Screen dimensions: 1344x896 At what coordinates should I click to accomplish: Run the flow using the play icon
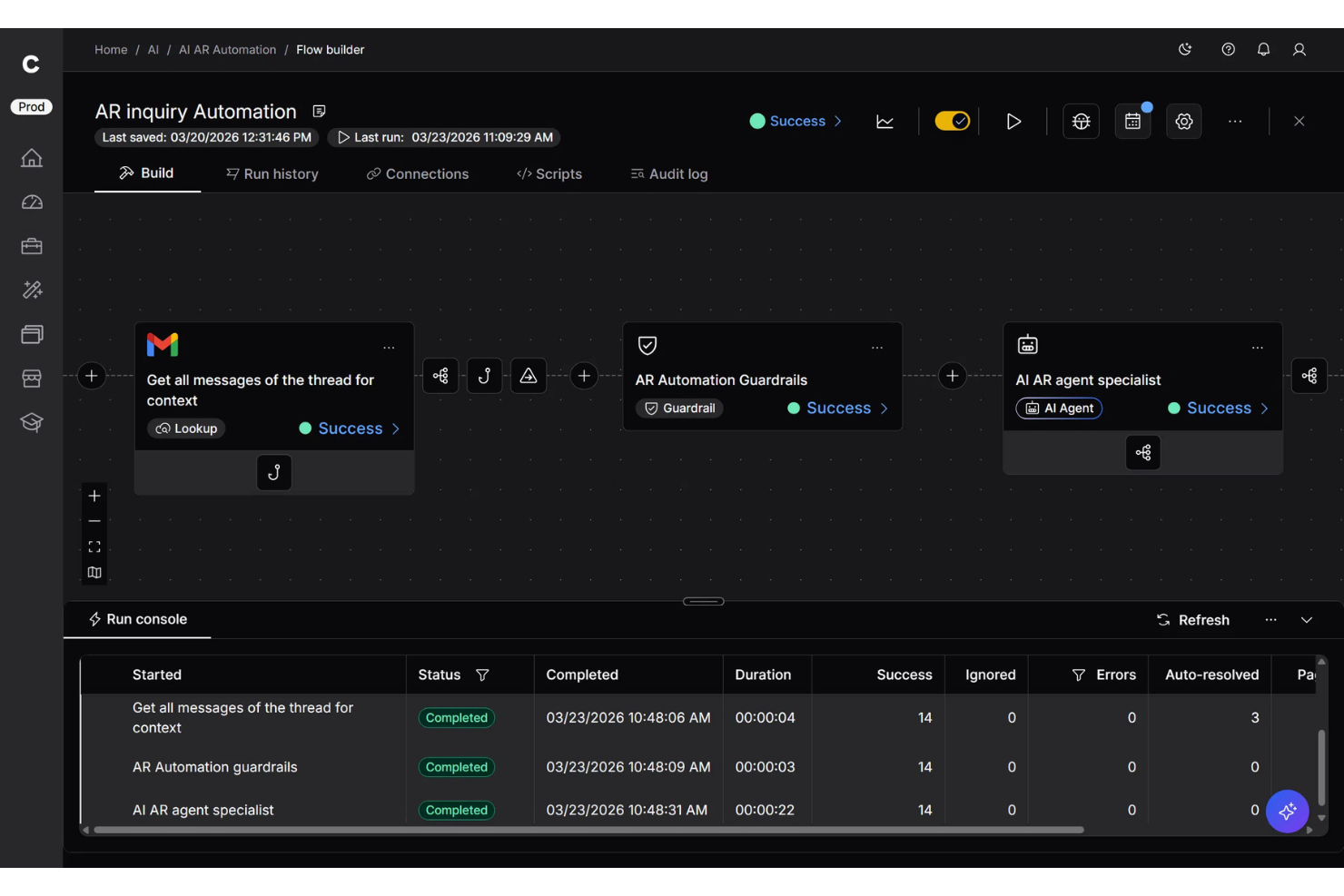coord(1014,121)
